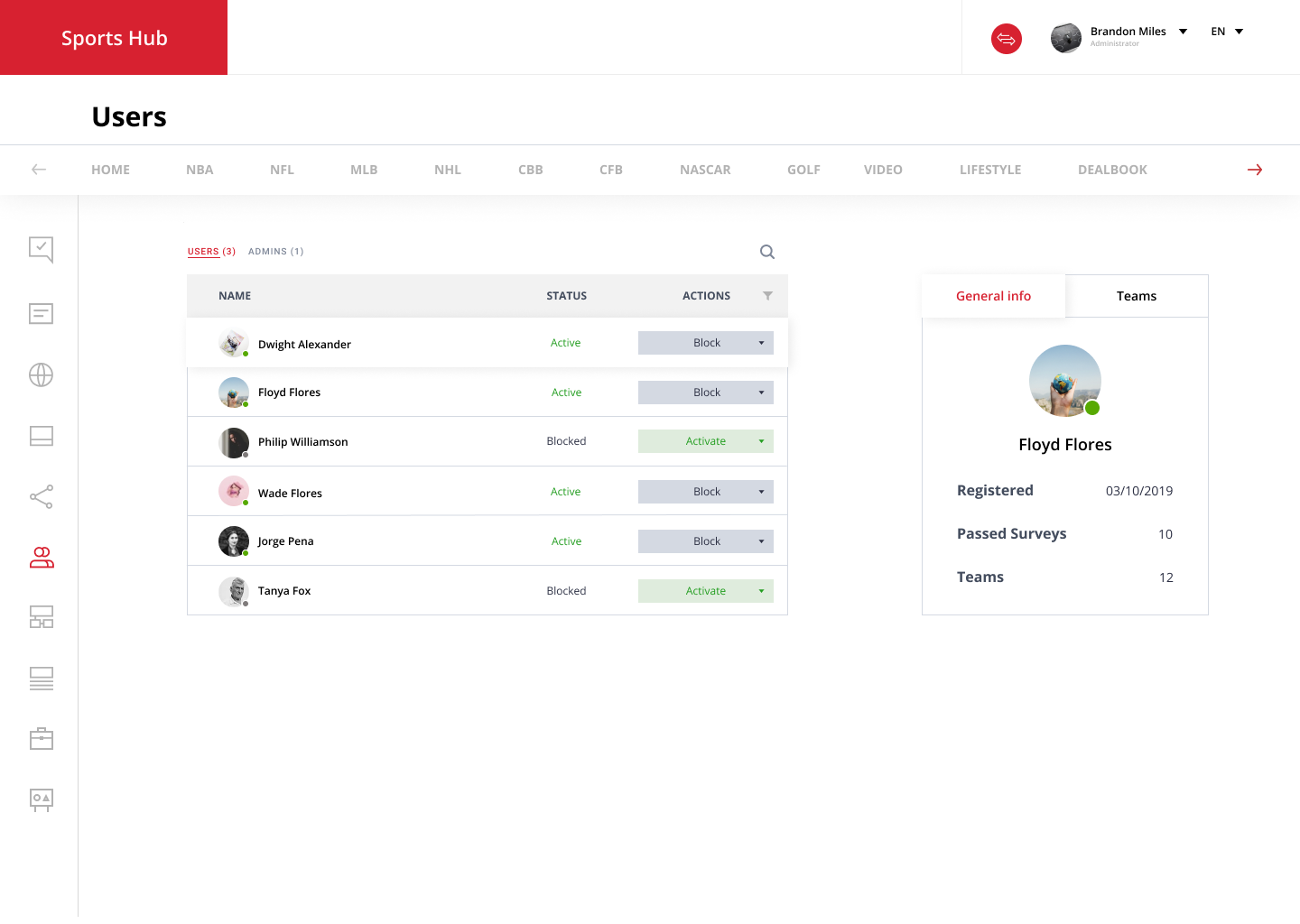Image resolution: width=1300 pixels, height=924 pixels.
Task: Open the presentation board icon in sidebar
Action: (42, 800)
